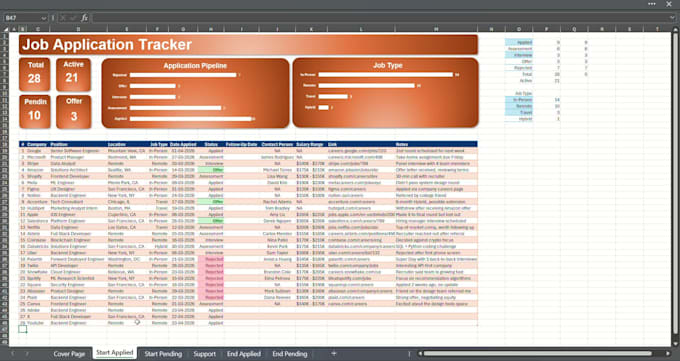
Task: Click the figma.com careers link cell
Action: click(x=361, y=189)
